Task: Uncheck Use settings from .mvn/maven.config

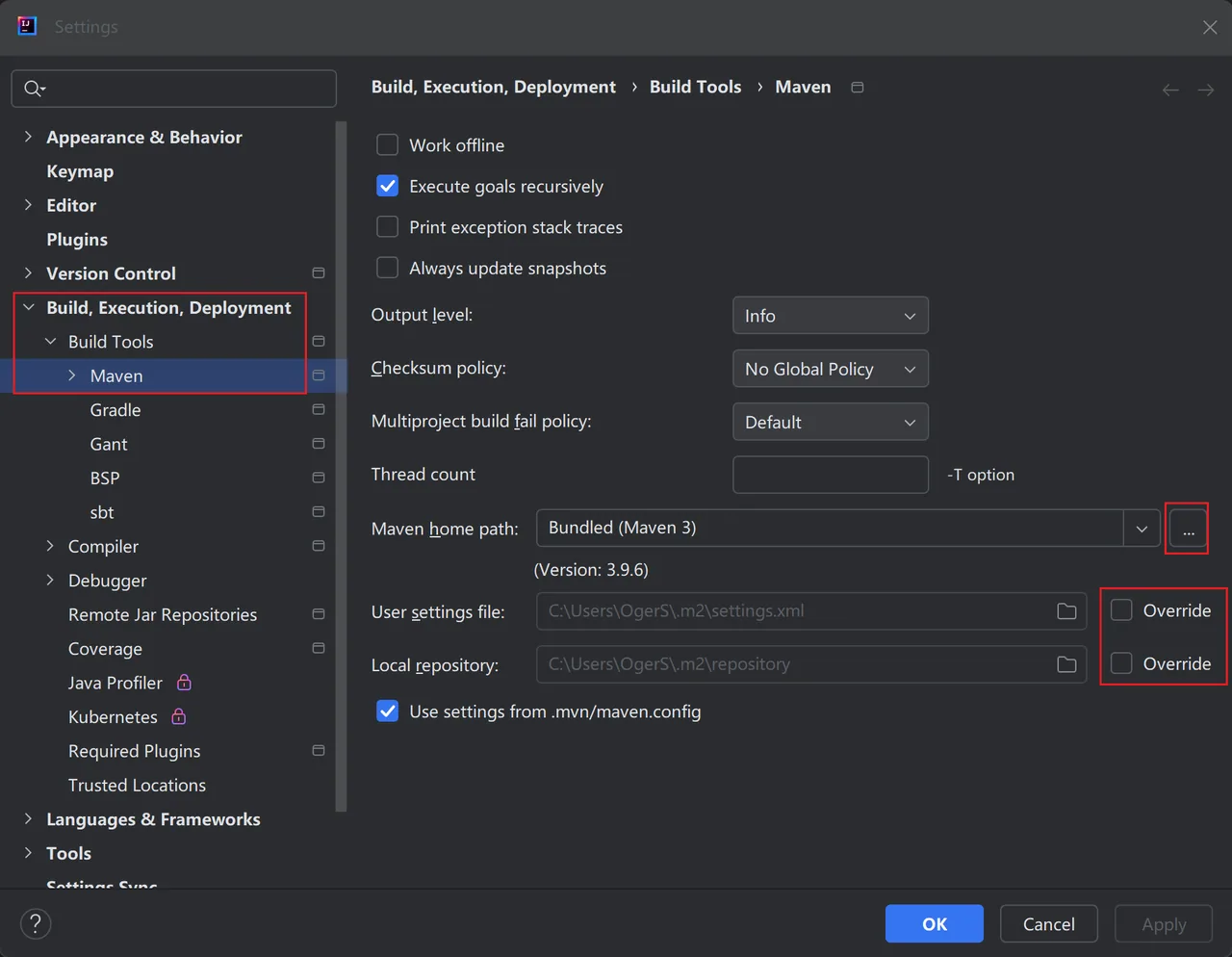Action: pos(387,711)
